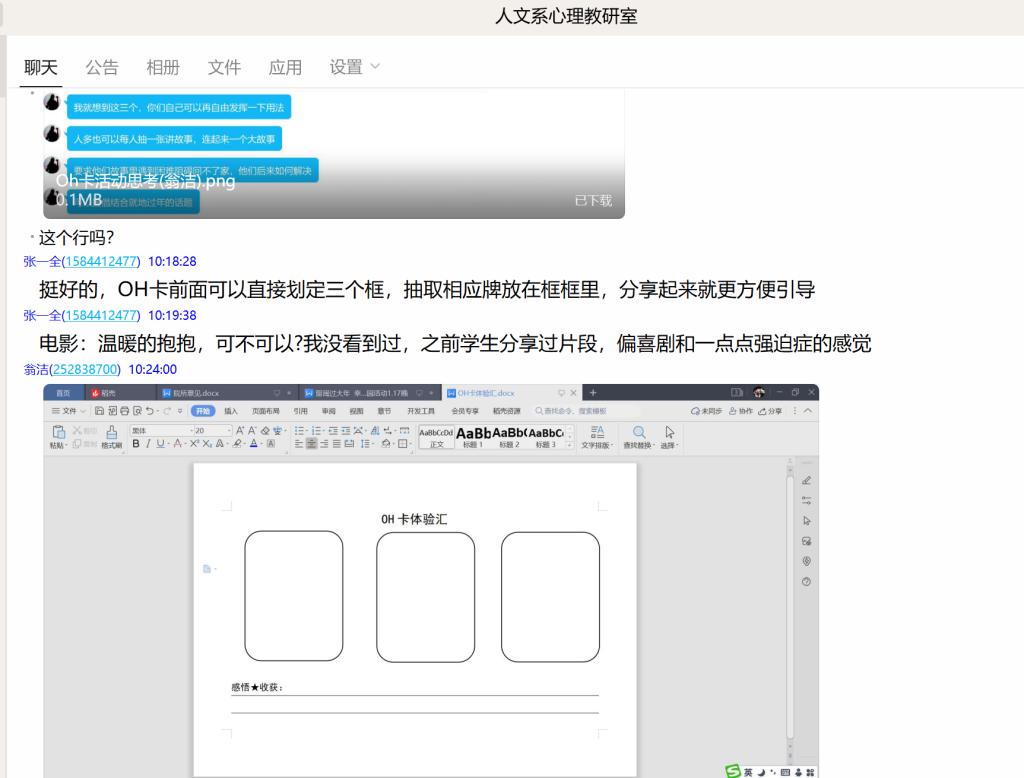
Task: Click the 格式刷 format painter icon
Action: pos(111,432)
